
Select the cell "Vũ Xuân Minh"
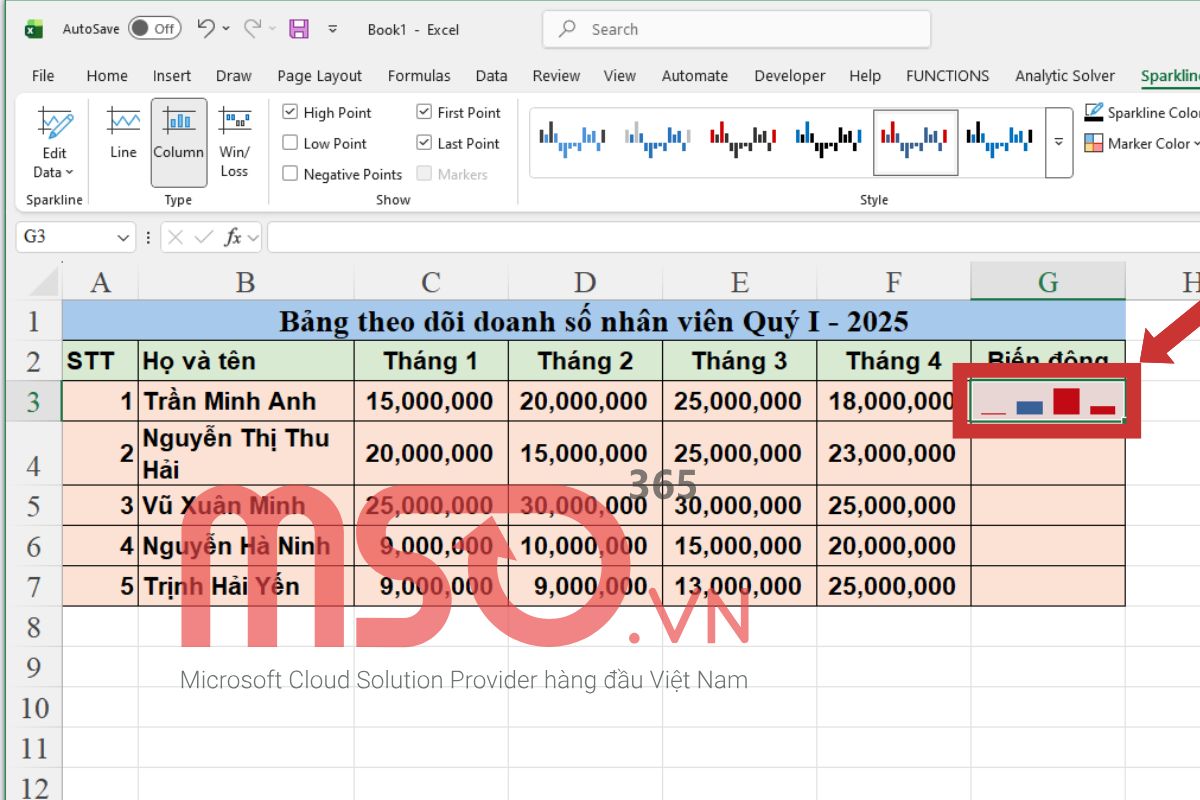(246, 506)
